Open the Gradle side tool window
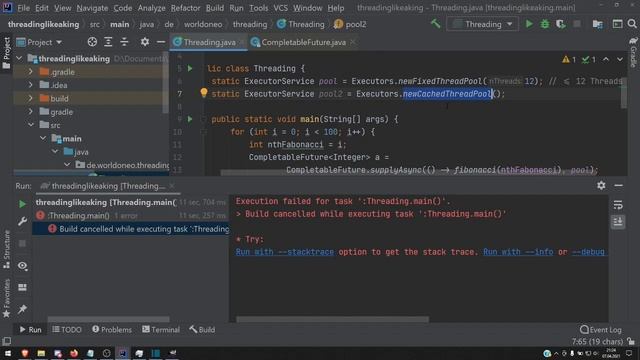The width and height of the screenshot is (640, 360). pyautogui.click(x=633, y=52)
